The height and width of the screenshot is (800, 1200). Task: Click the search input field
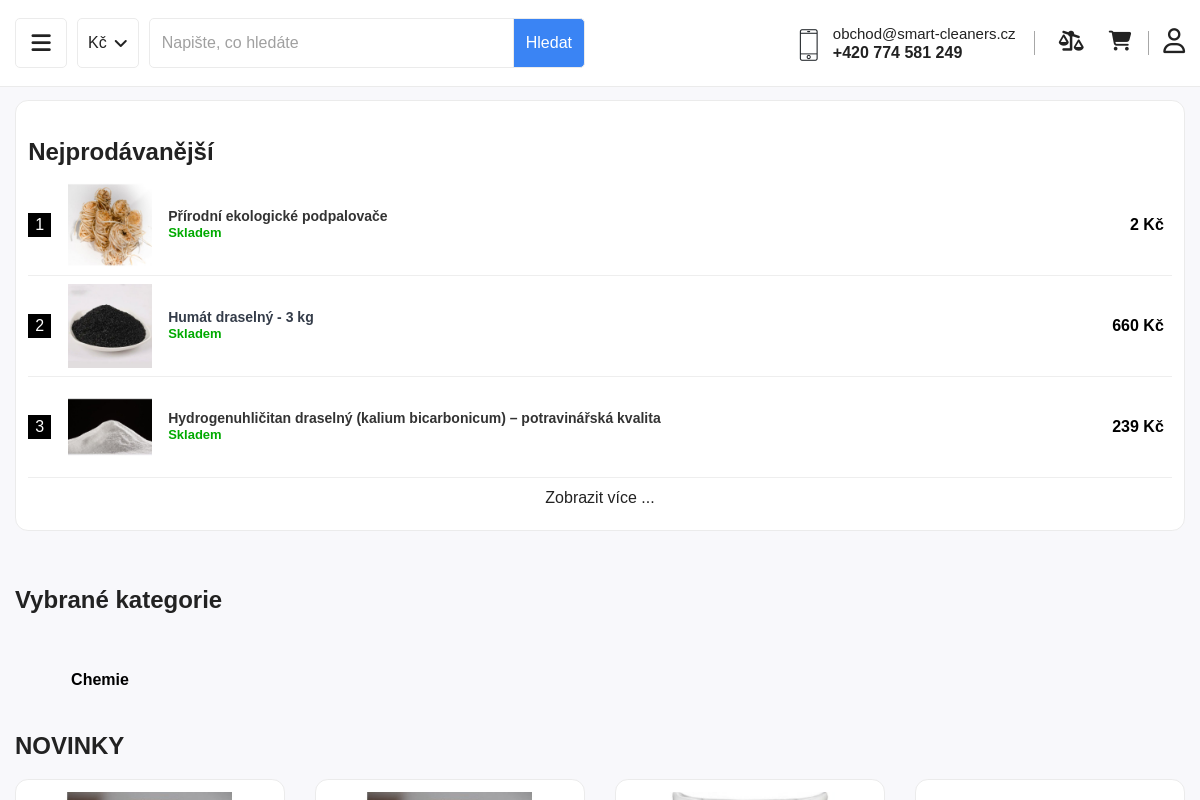point(331,43)
